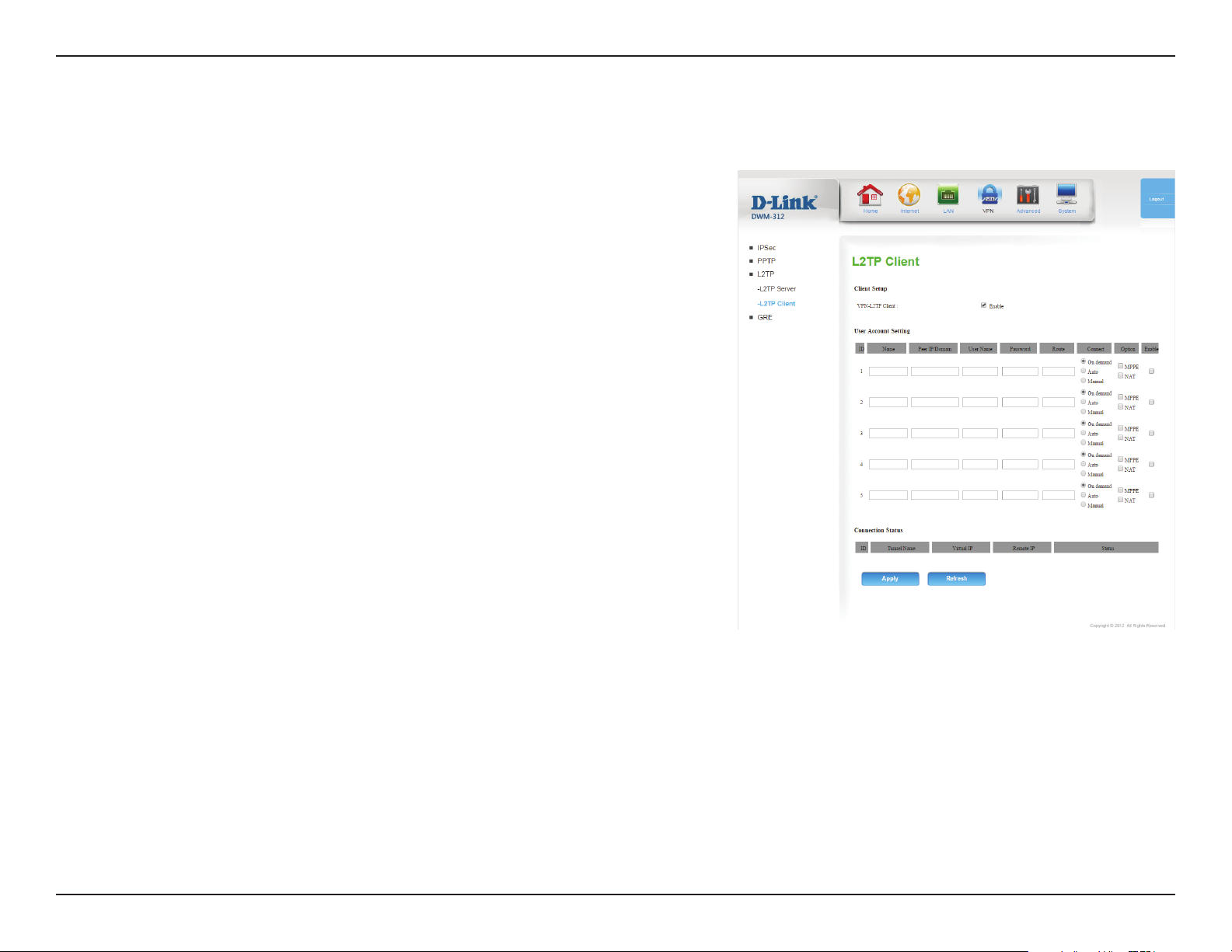
Task: Expand the L2TP section in sidebar
Action: [x=766, y=274]
